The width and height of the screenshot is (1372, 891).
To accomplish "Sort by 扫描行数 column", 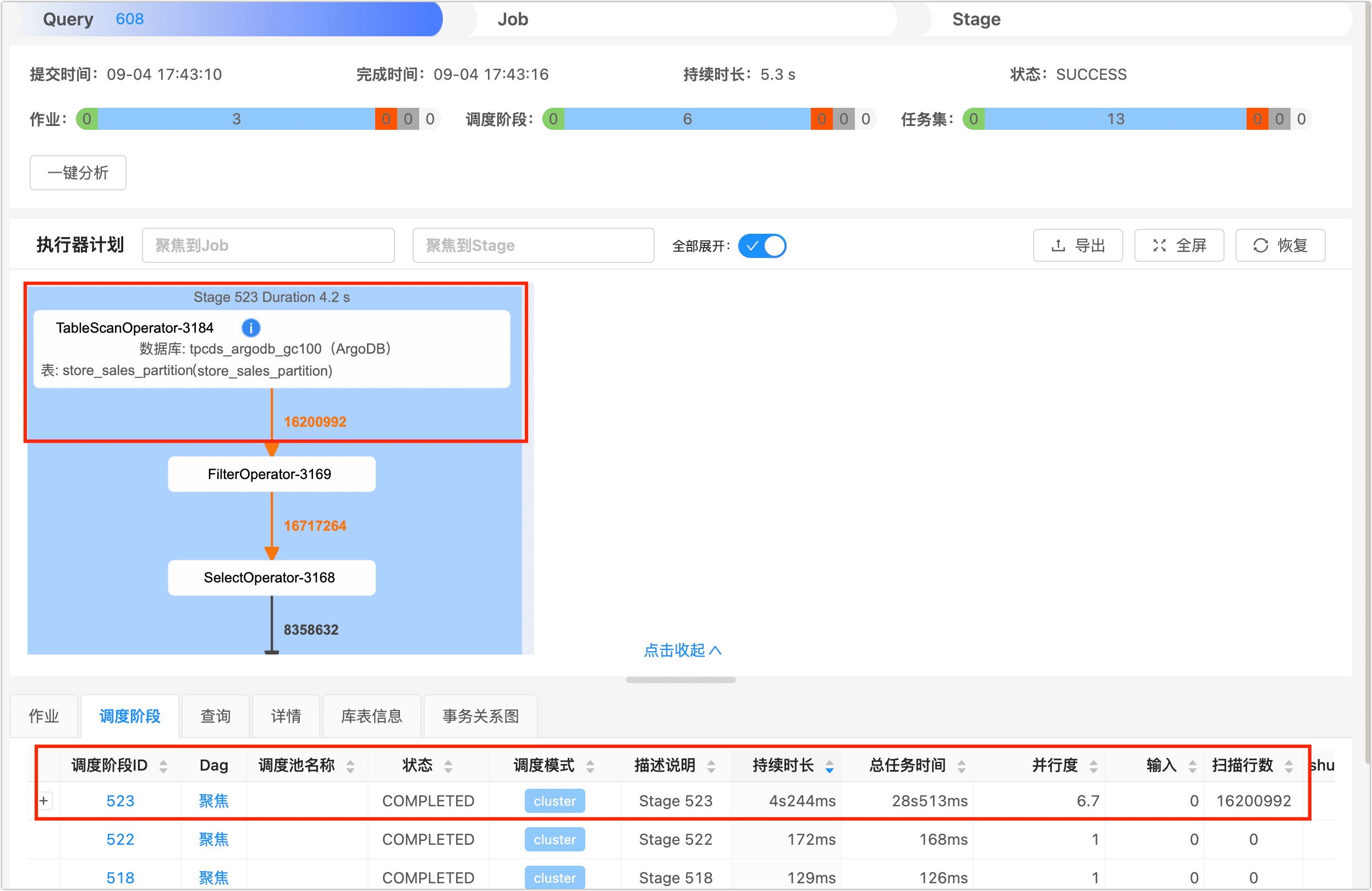I will [1289, 766].
